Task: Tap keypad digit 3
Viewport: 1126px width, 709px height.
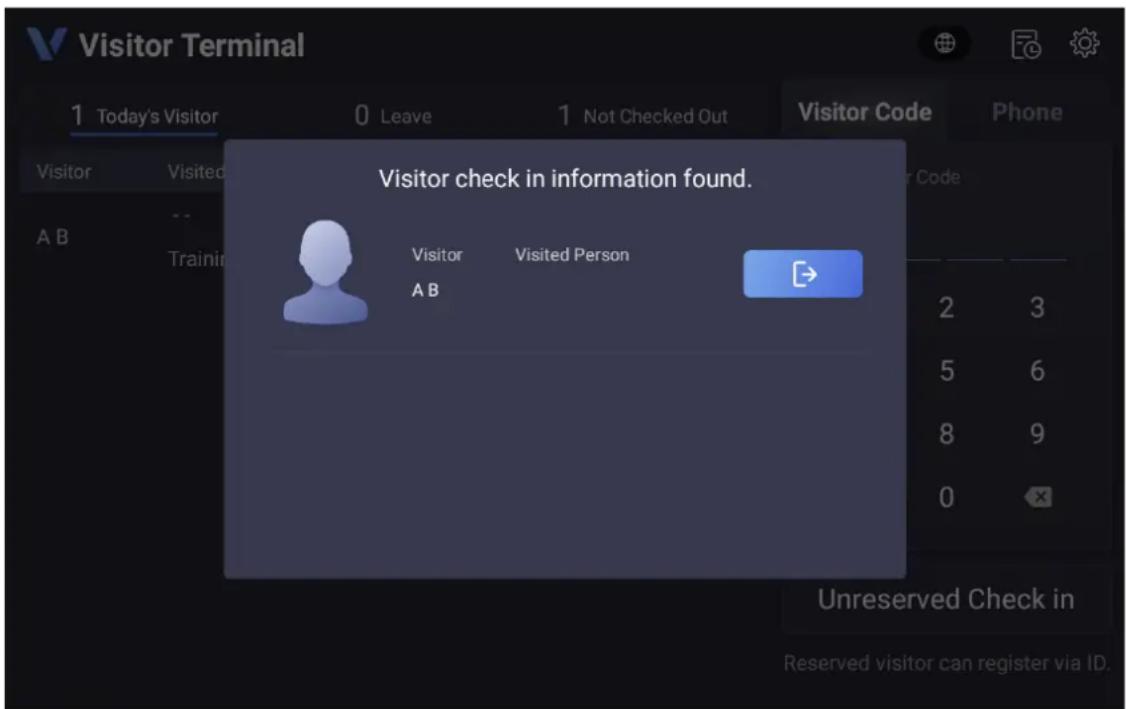Action: pyautogui.click(x=1037, y=307)
